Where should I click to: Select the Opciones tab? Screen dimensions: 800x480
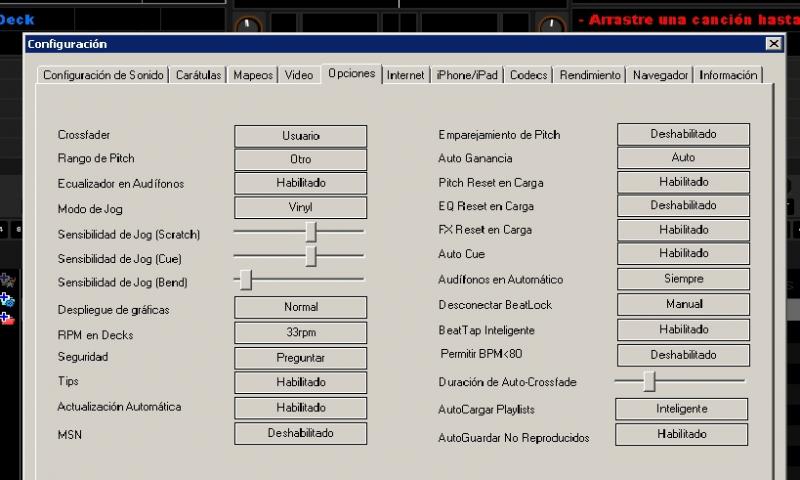coord(352,73)
